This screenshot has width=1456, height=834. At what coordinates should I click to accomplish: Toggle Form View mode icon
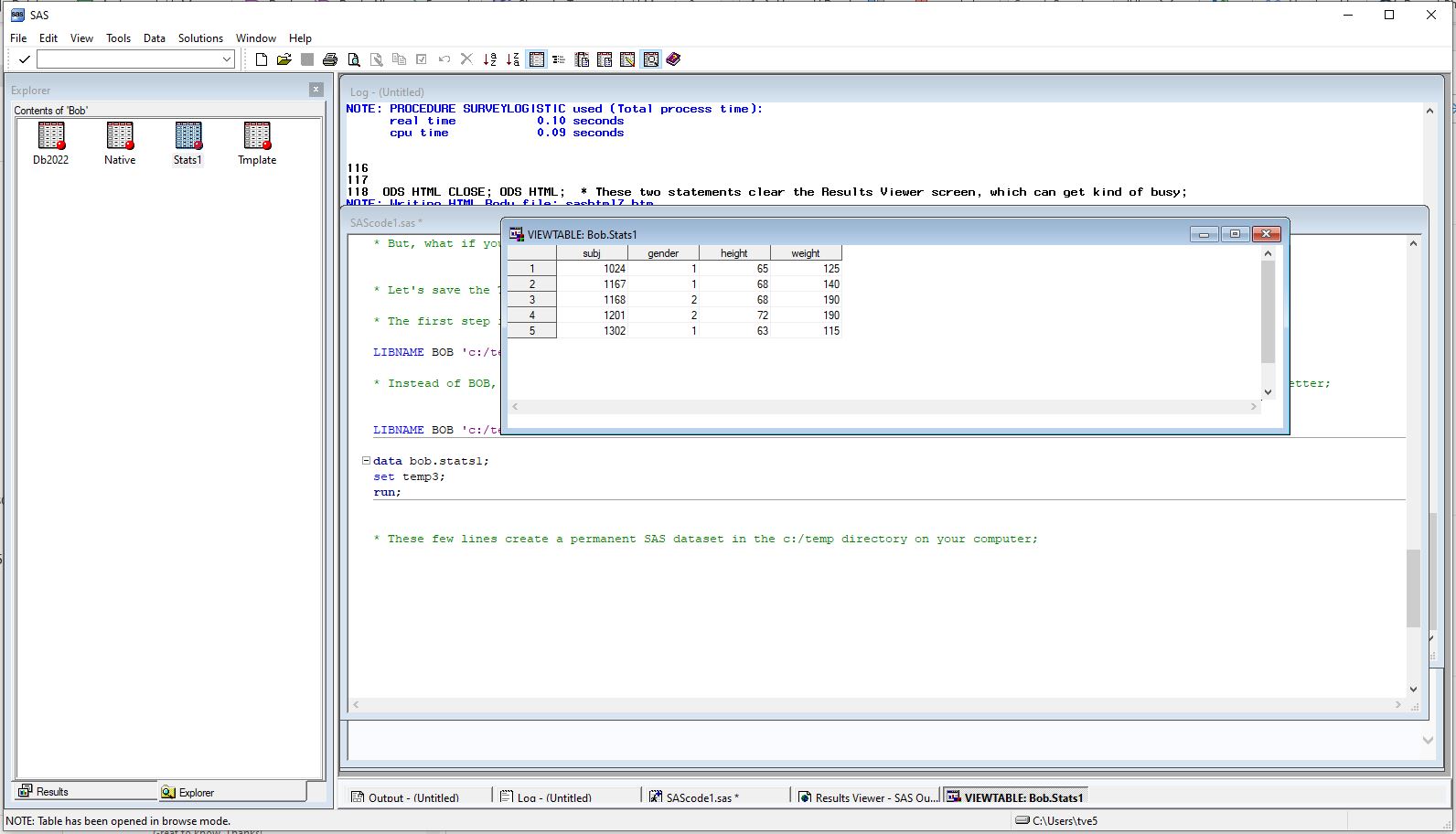[559, 59]
